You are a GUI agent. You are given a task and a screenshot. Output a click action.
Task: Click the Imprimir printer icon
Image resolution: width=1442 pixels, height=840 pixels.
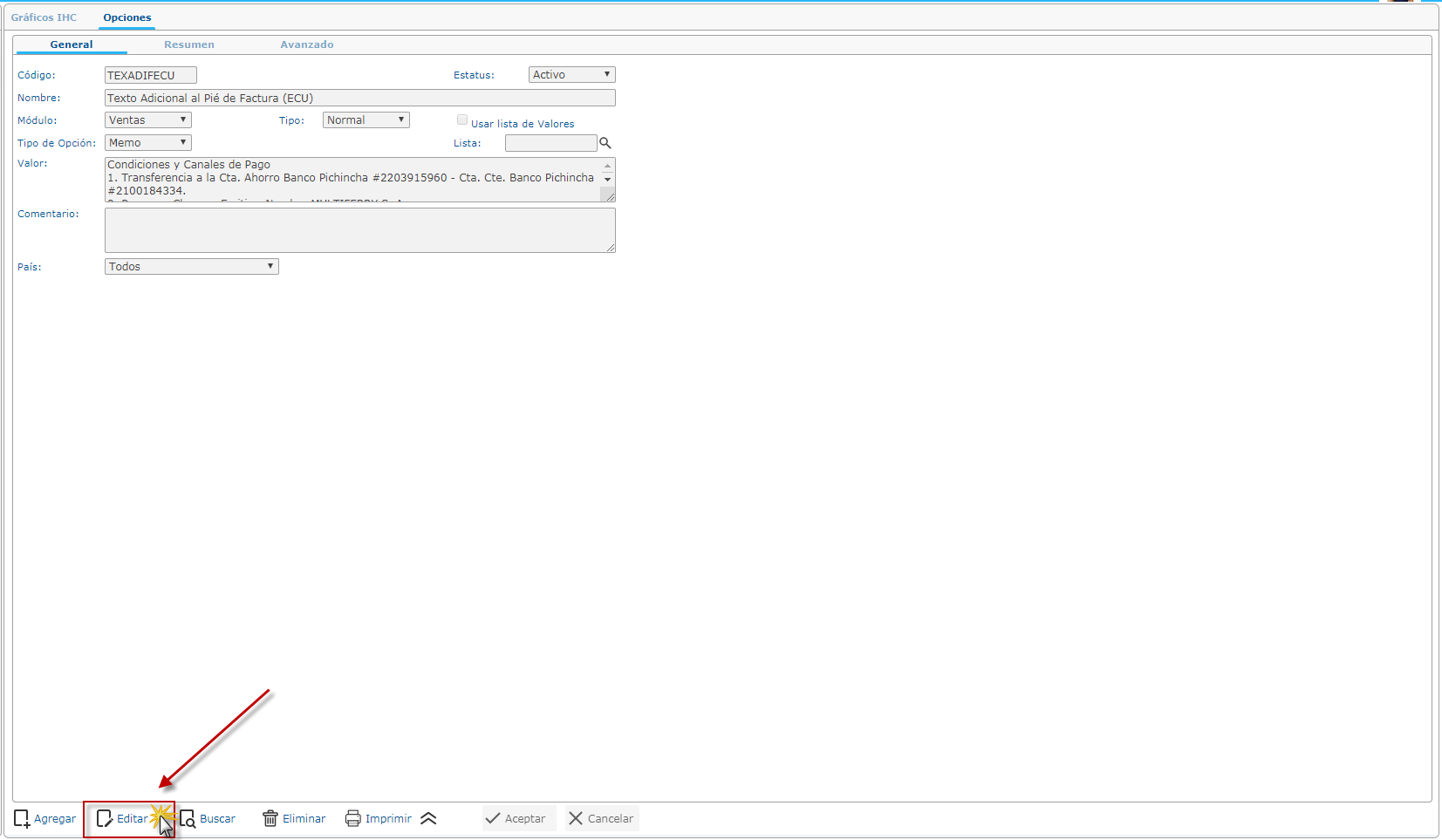(352, 819)
